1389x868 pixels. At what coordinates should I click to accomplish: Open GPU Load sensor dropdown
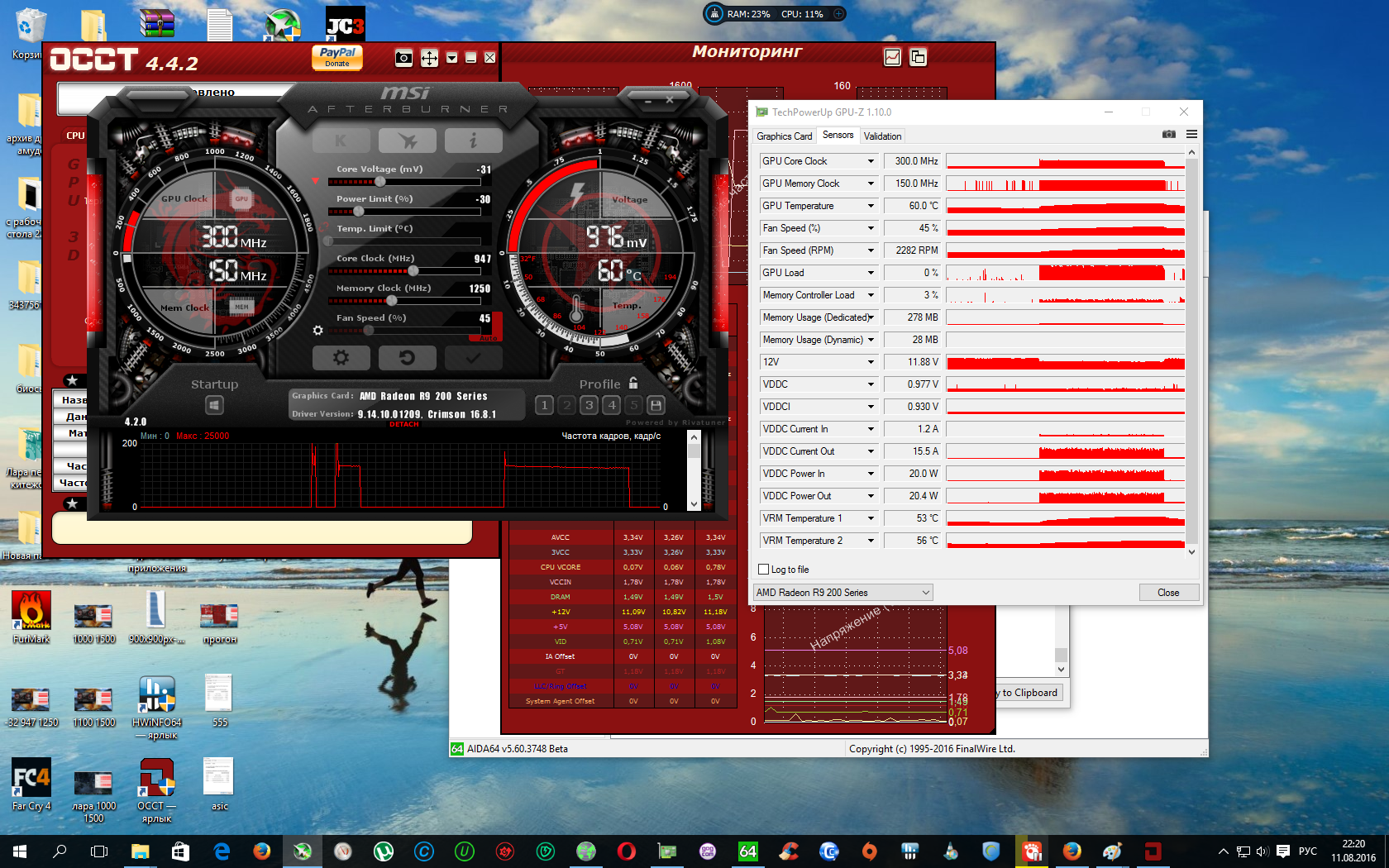click(x=871, y=273)
